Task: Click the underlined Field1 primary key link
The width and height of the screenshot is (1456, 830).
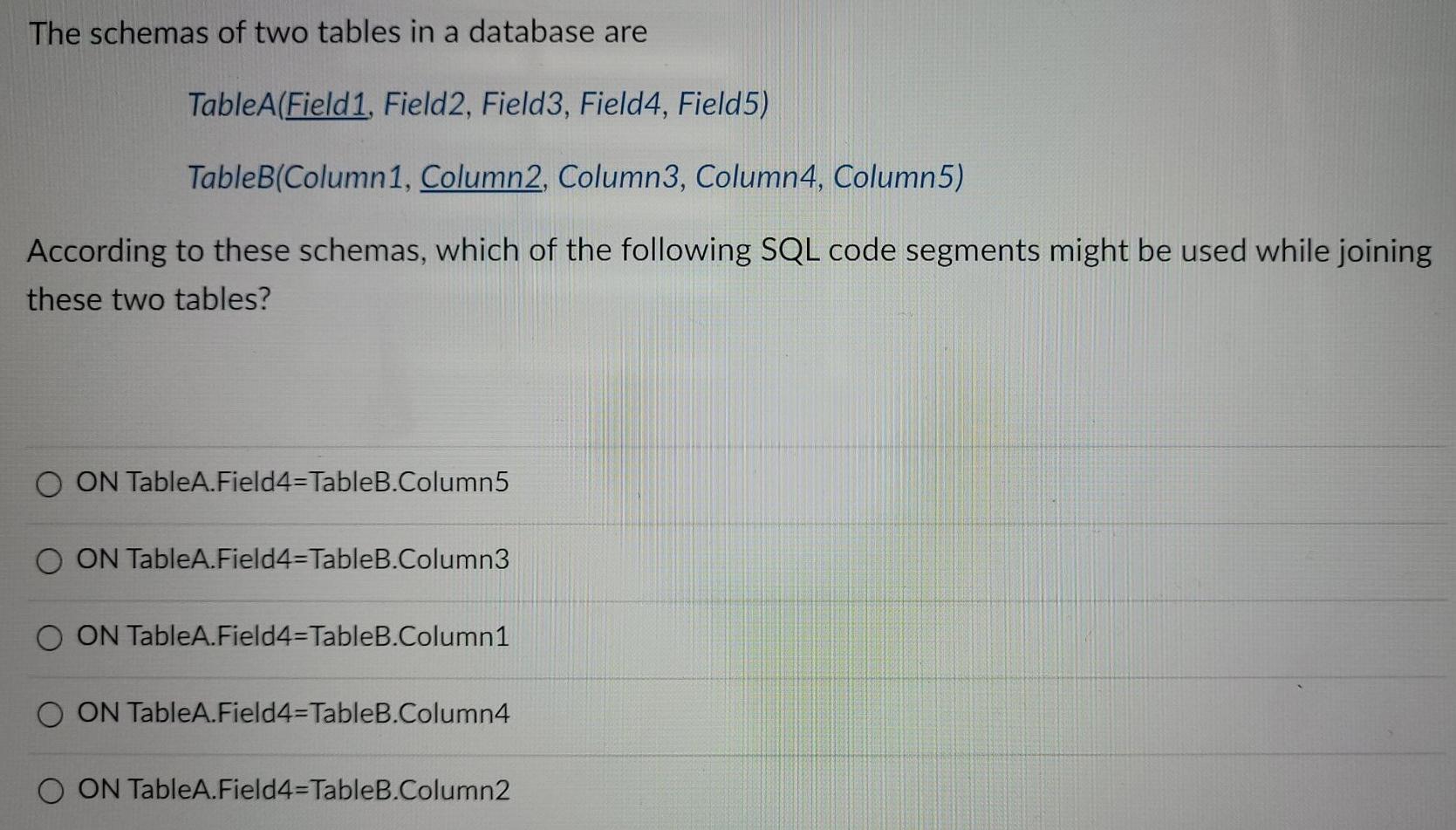Action: [x=326, y=105]
